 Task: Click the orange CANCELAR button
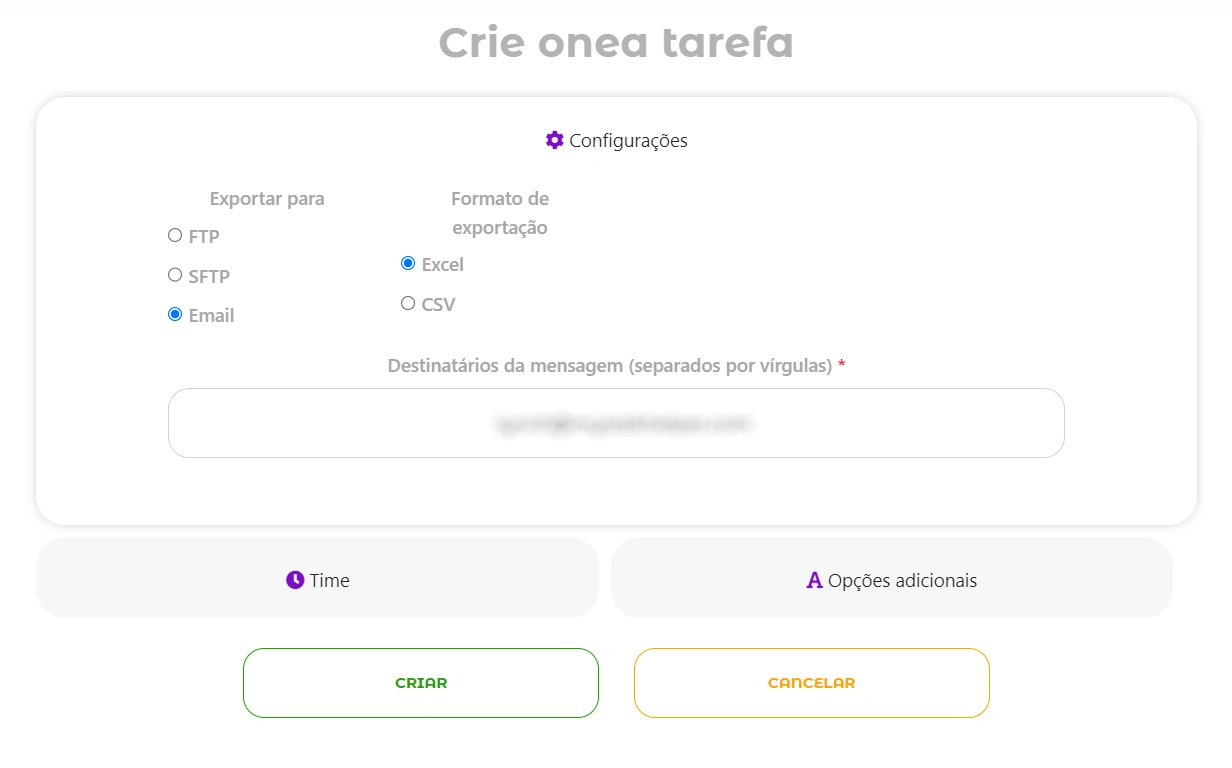tap(812, 683)
